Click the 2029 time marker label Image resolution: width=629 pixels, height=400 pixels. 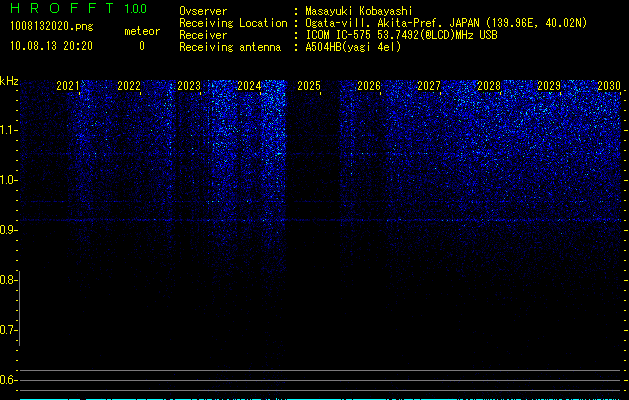(x=549, y=86)
